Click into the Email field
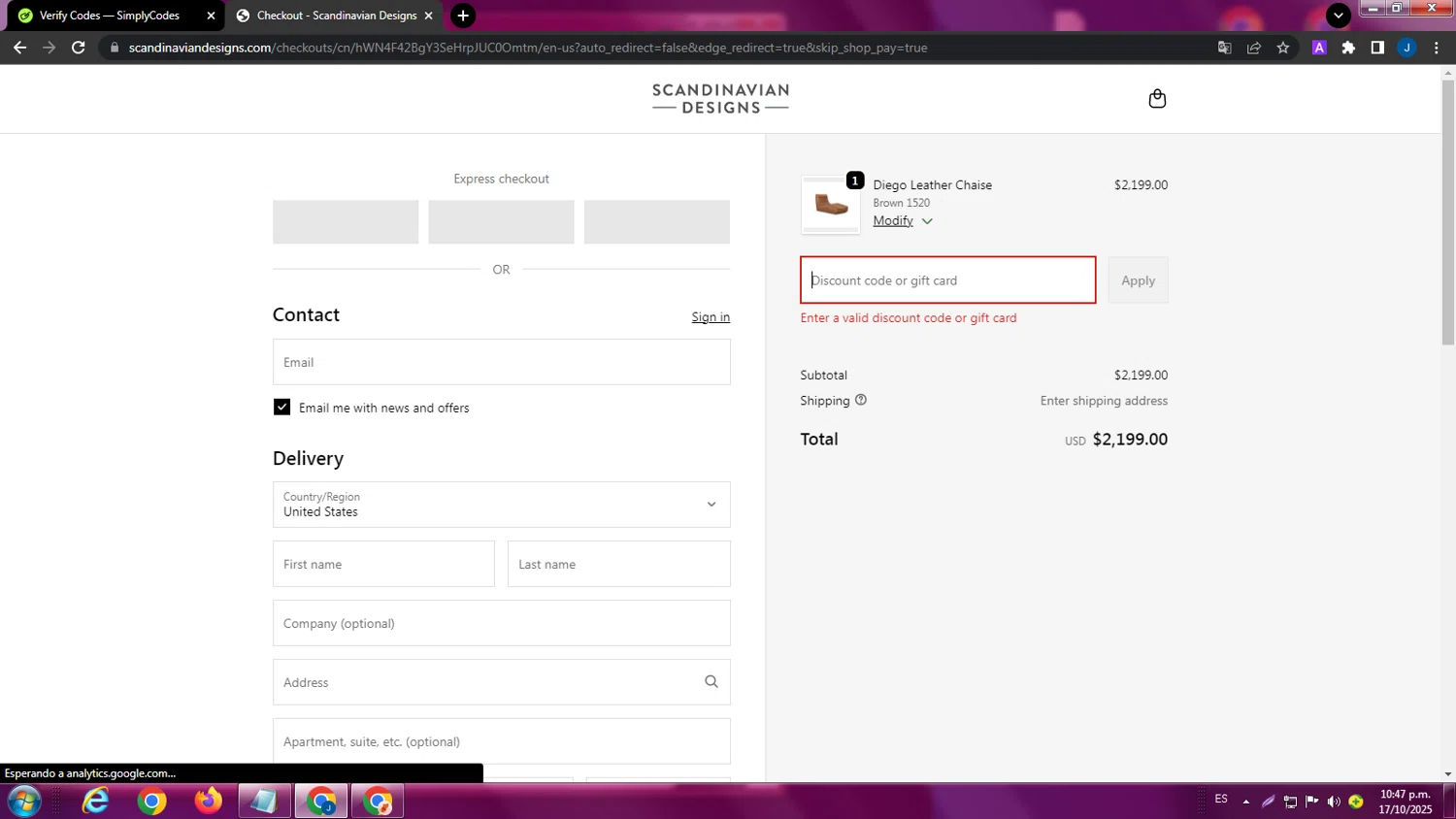This screenshot has height=819, width=1456. [501, 362]
